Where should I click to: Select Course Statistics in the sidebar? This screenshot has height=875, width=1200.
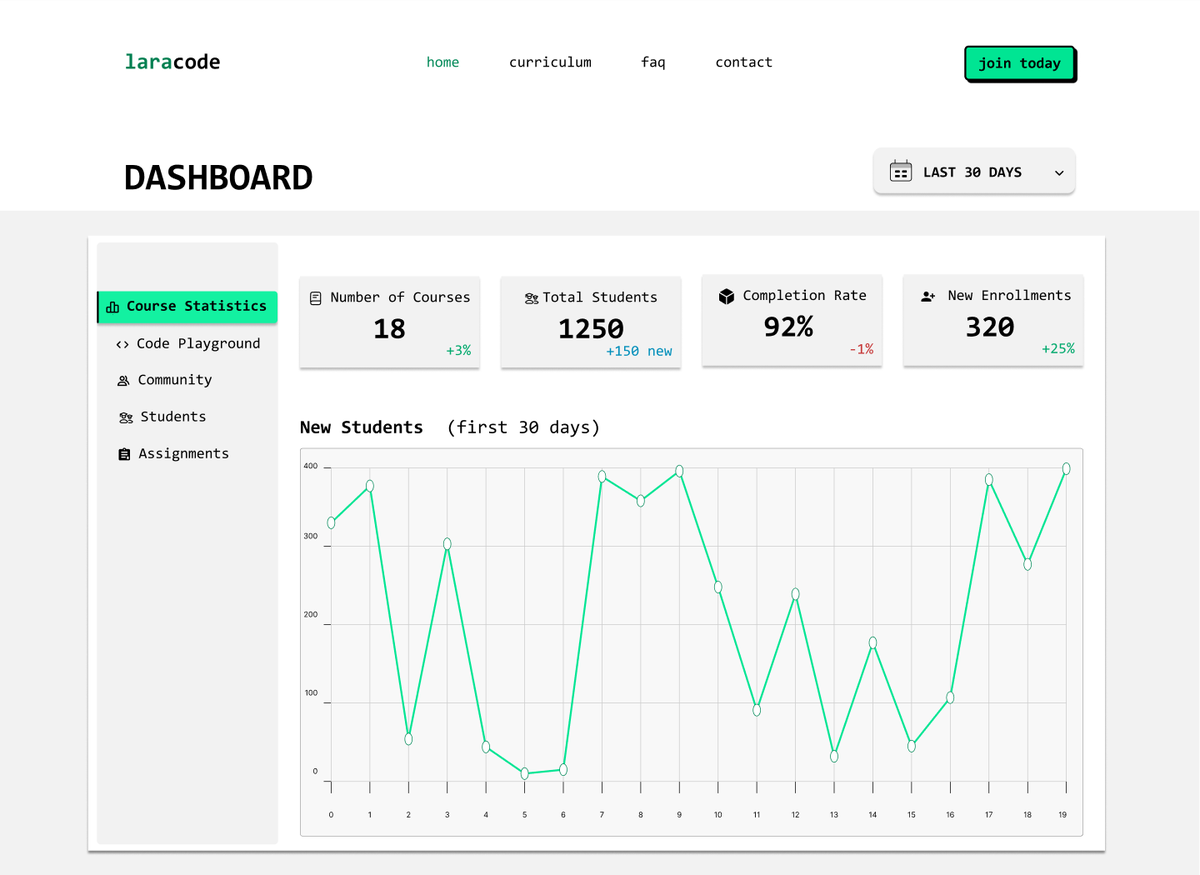(x=187, y=307)
